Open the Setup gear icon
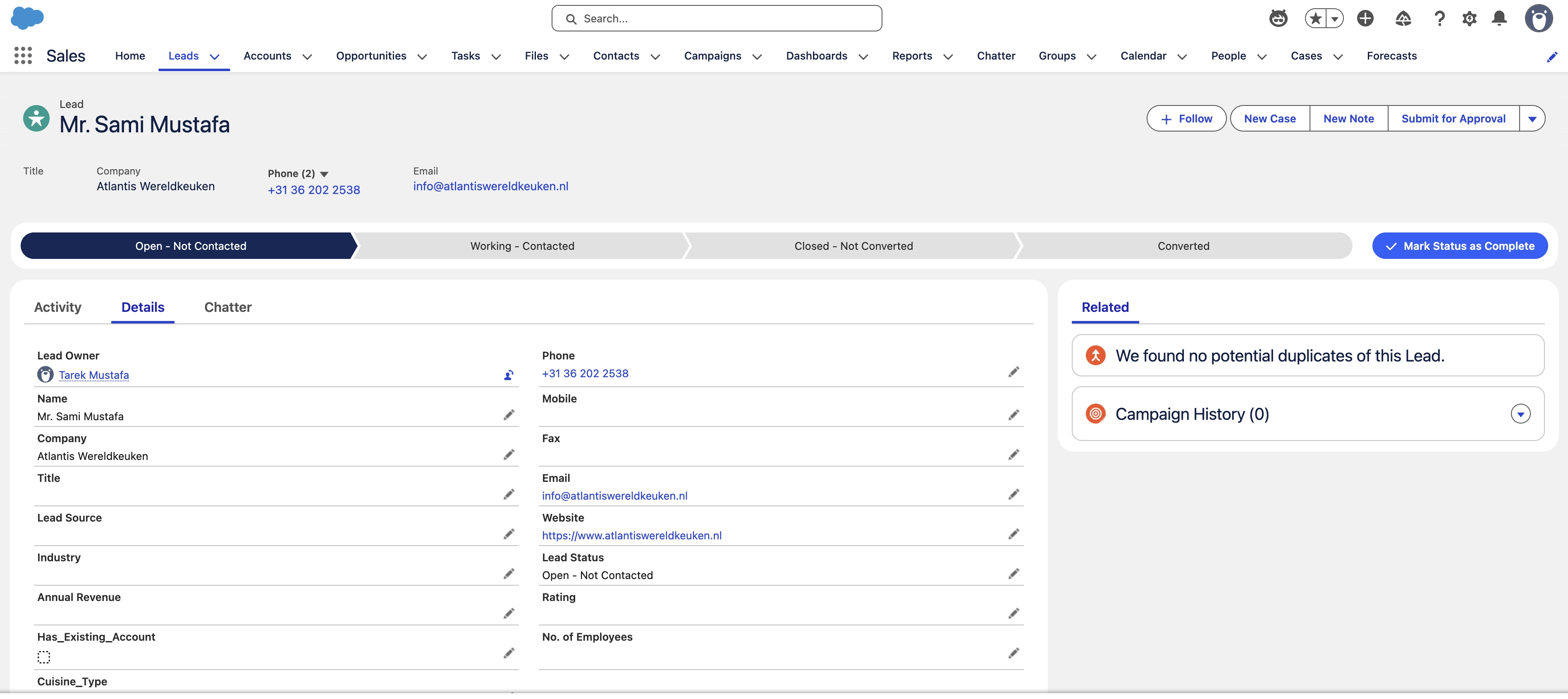The width and height of the screenshot is (1568, 699). tap(1469, 18)
